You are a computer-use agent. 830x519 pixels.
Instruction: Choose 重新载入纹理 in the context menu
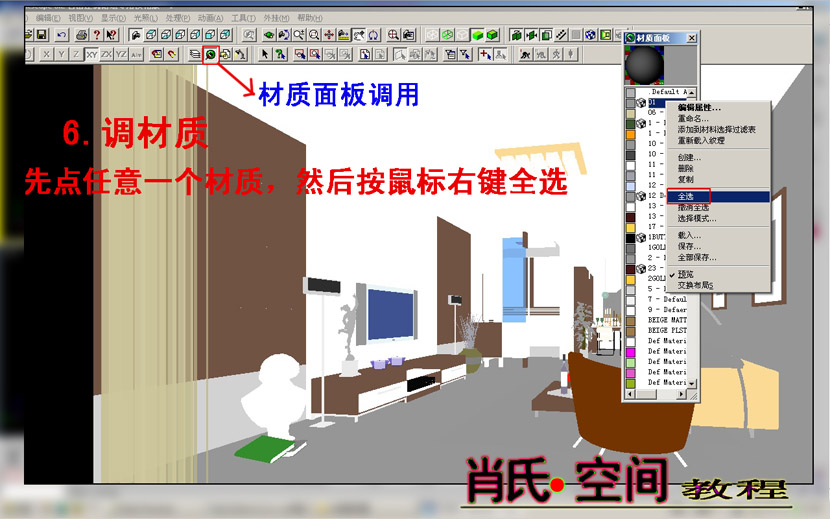[x=717, y=141]
